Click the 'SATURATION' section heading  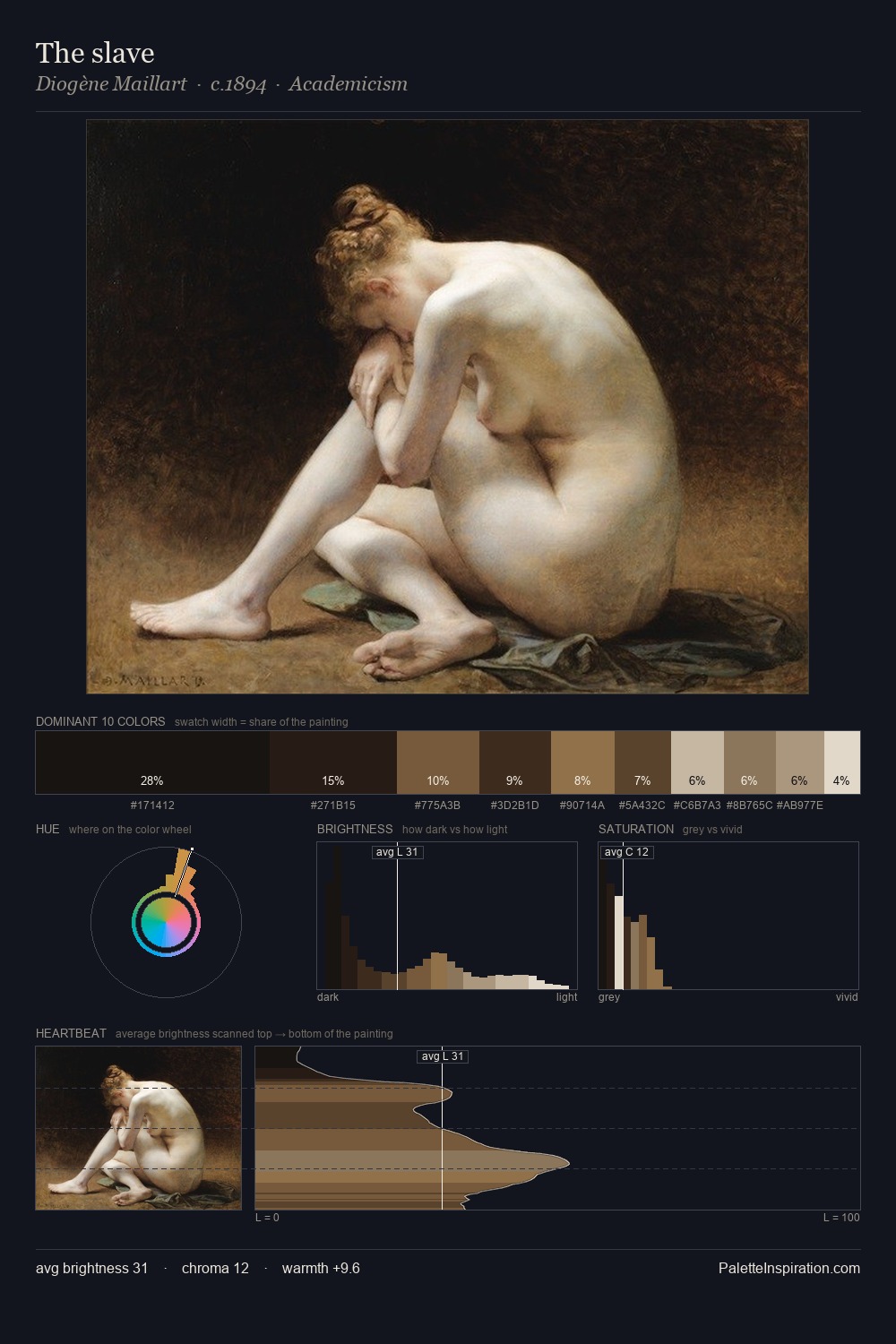(x=636, y=829)
